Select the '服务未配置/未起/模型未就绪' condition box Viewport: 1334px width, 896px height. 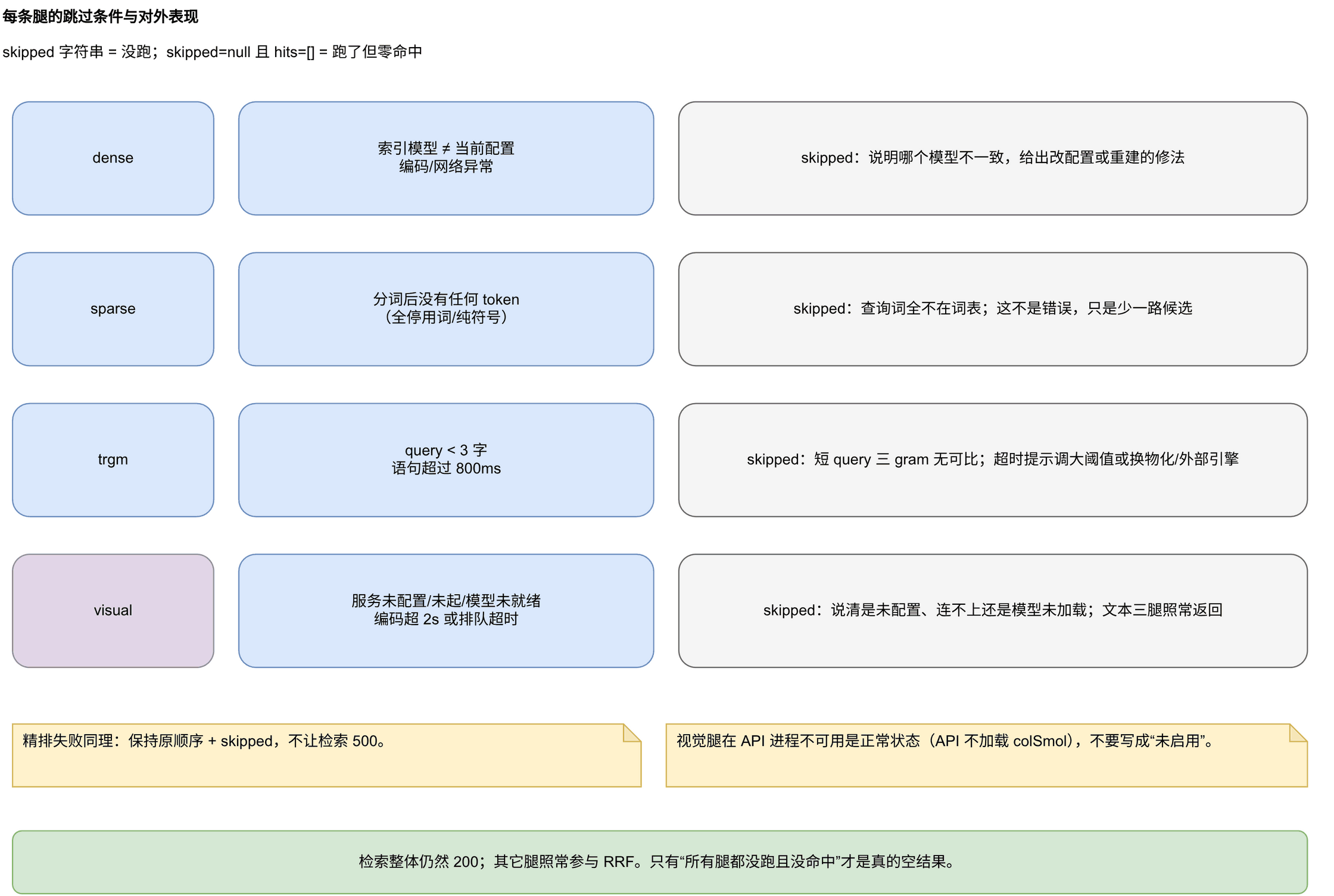coord(446,610)
